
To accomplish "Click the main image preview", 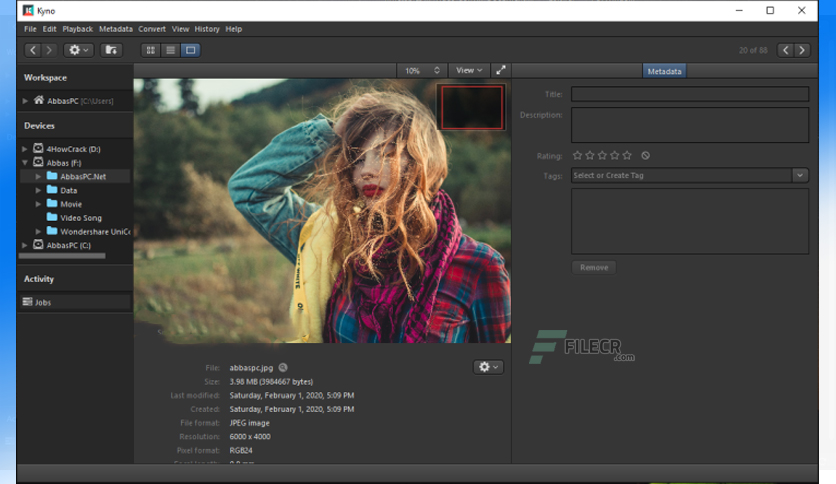I will click(x=322, y=211).
